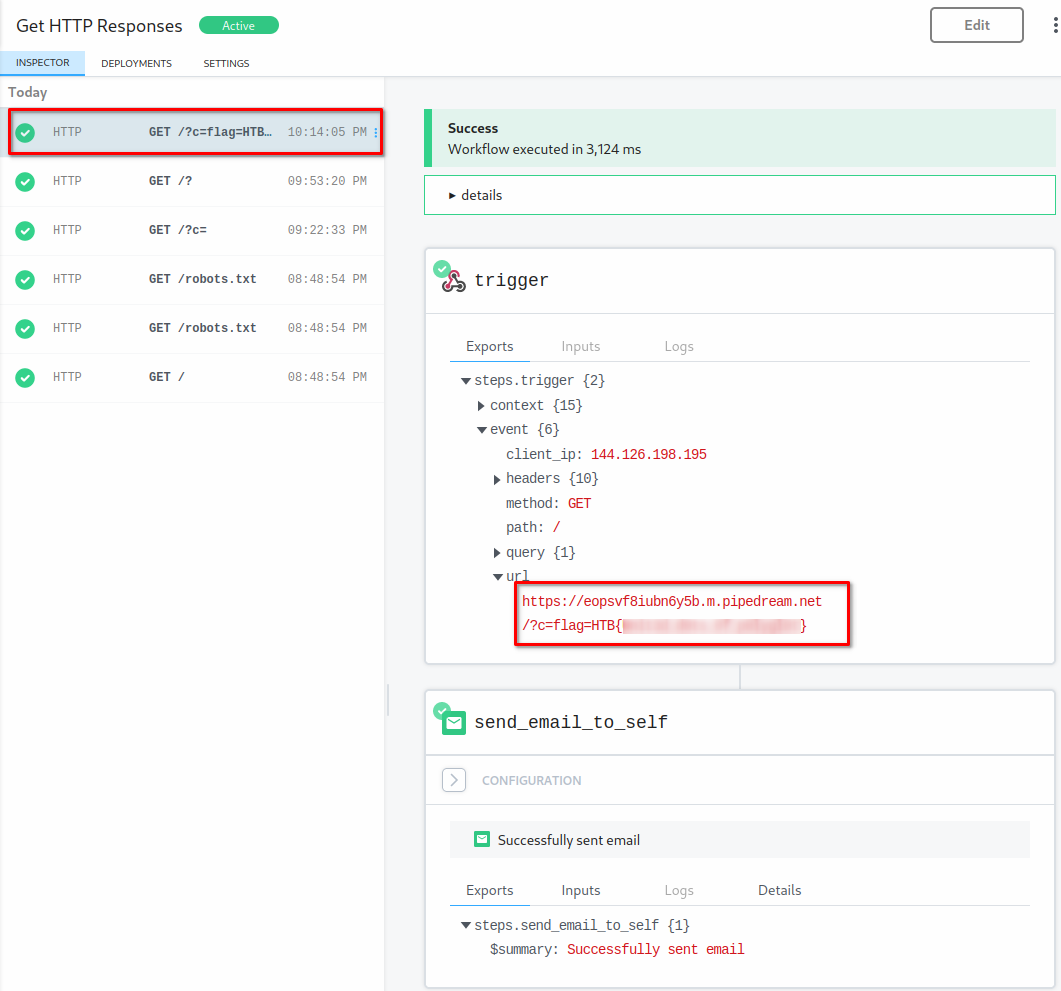Click the webhook trigger step icon
The height and width of the screenshot is (991, 1061).
click(453, 281)
